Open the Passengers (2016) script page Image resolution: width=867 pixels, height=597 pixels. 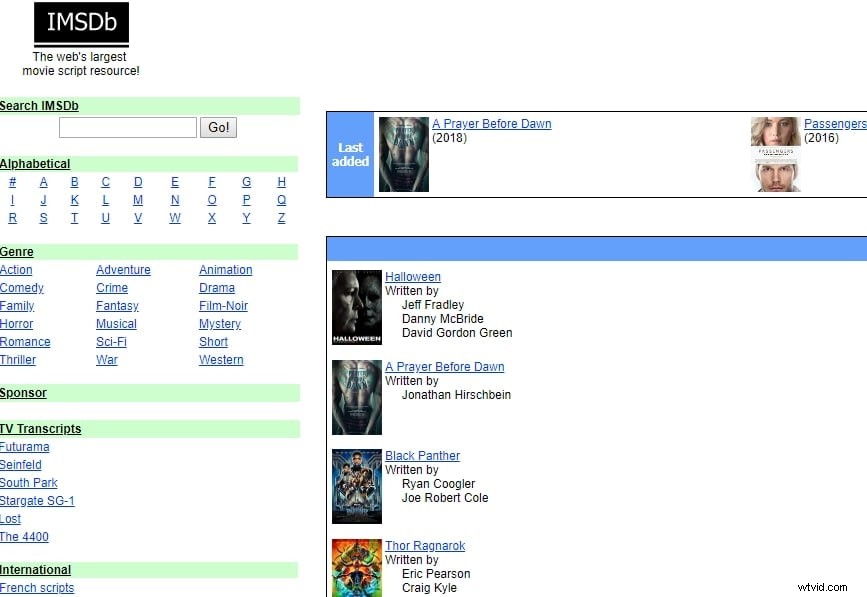click(x=835, y=123)
